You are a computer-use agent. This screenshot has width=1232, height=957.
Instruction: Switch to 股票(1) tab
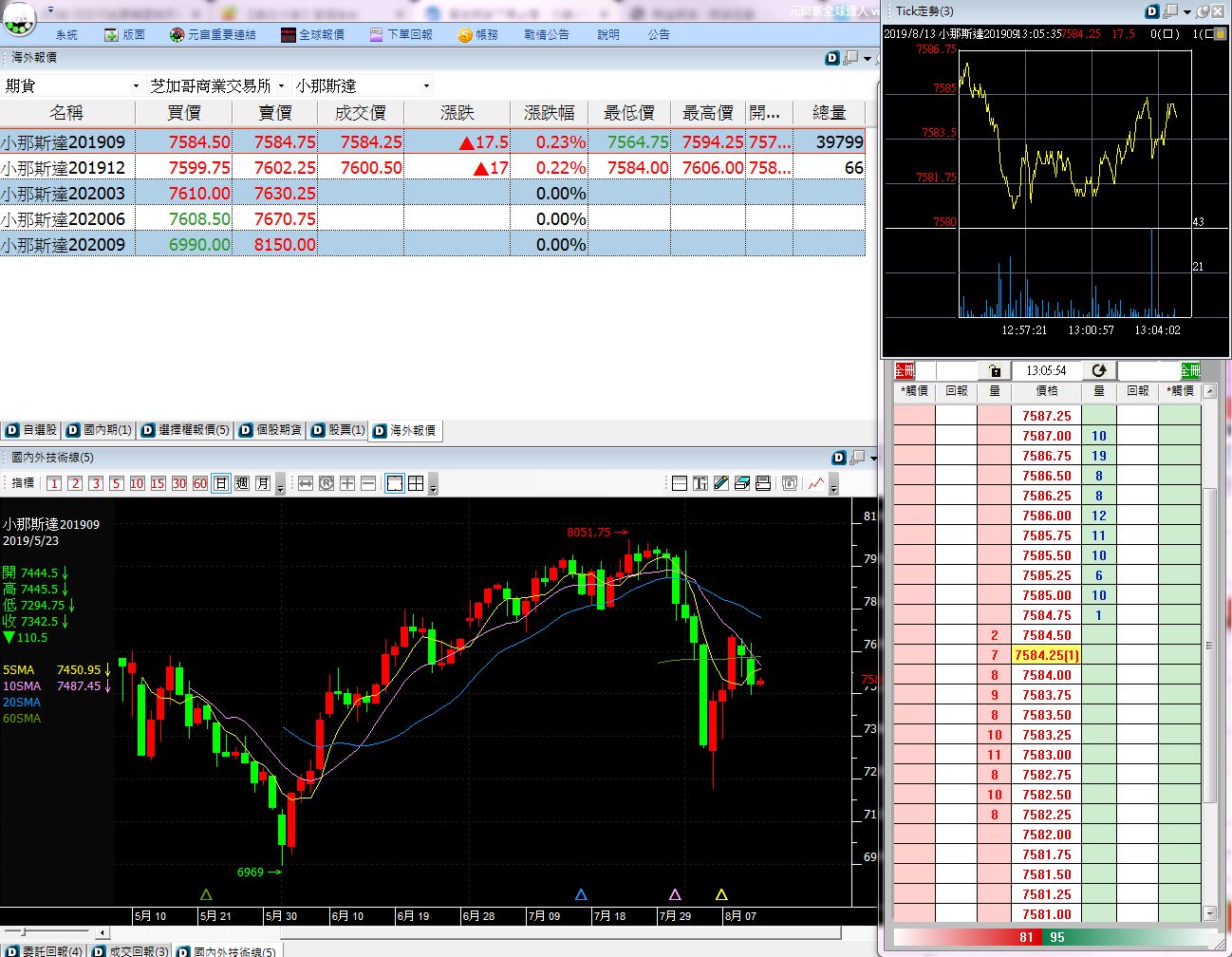coord(338,430)
